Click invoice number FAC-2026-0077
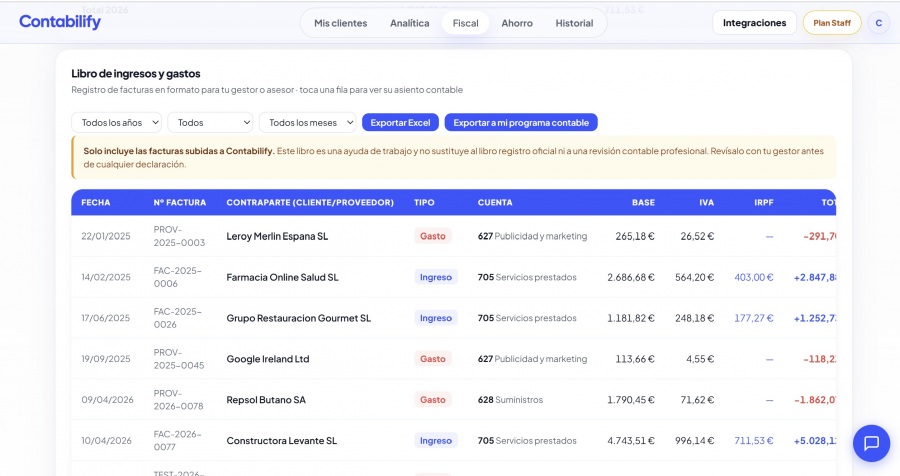The height and width of the screenshot is (476, 900). click(177, 440)
